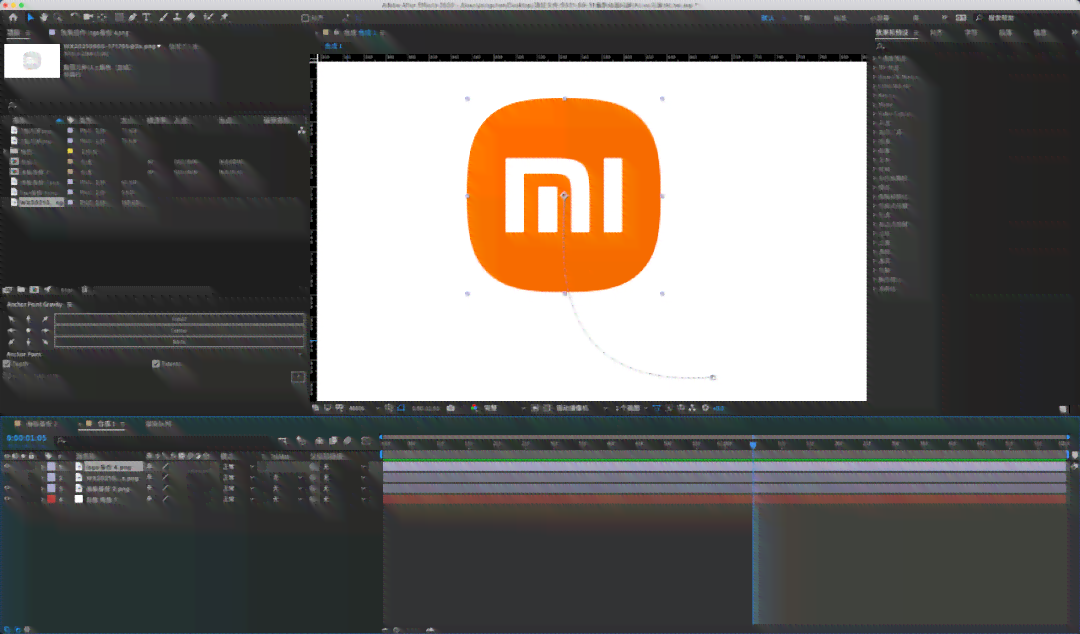Viewport: 1080px width, 634px height.
Task: Go to the Home screen icon
Action: point(12,17)
